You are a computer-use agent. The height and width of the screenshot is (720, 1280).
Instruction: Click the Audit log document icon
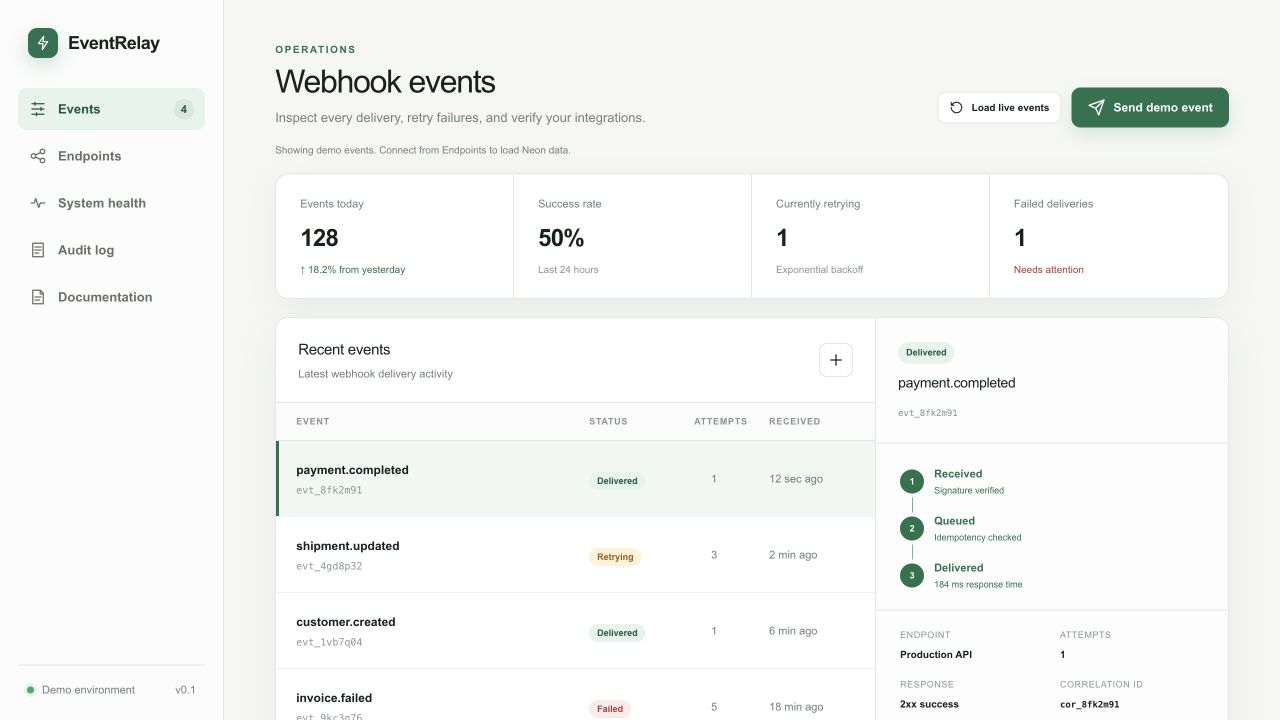tap(38, 250)
